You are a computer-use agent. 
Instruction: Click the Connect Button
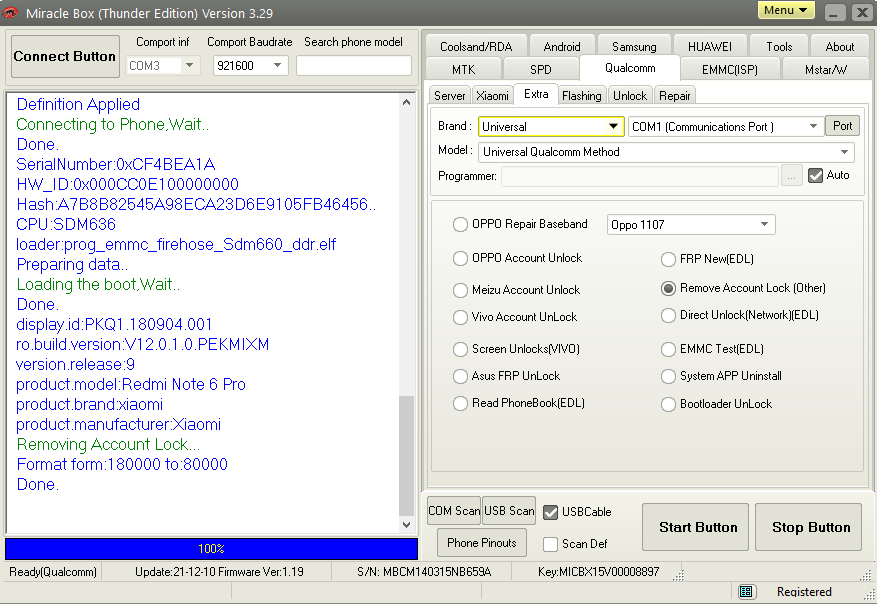click(x=65, y=56)
